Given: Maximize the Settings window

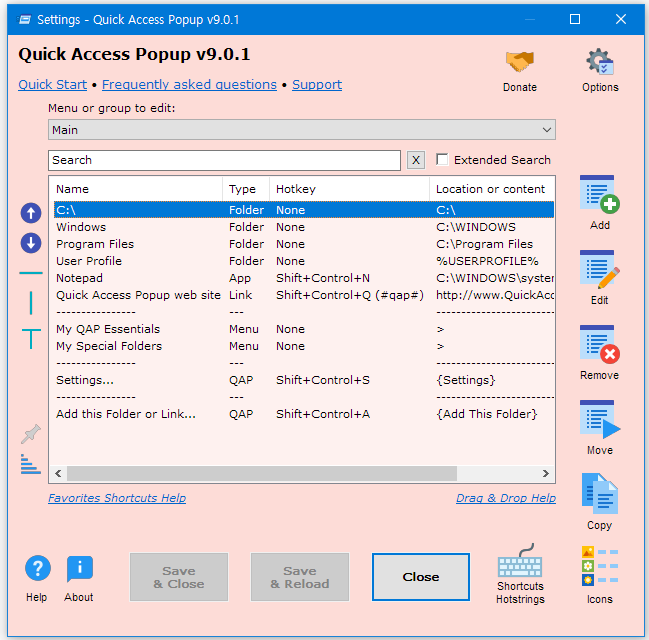Looking at the screenshot, I should (x=575, y=19).
